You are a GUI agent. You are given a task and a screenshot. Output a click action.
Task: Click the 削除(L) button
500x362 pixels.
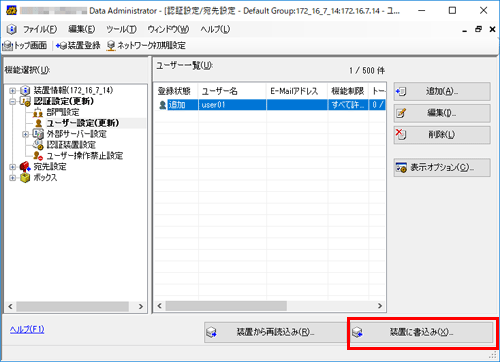(x=442, y=135)
